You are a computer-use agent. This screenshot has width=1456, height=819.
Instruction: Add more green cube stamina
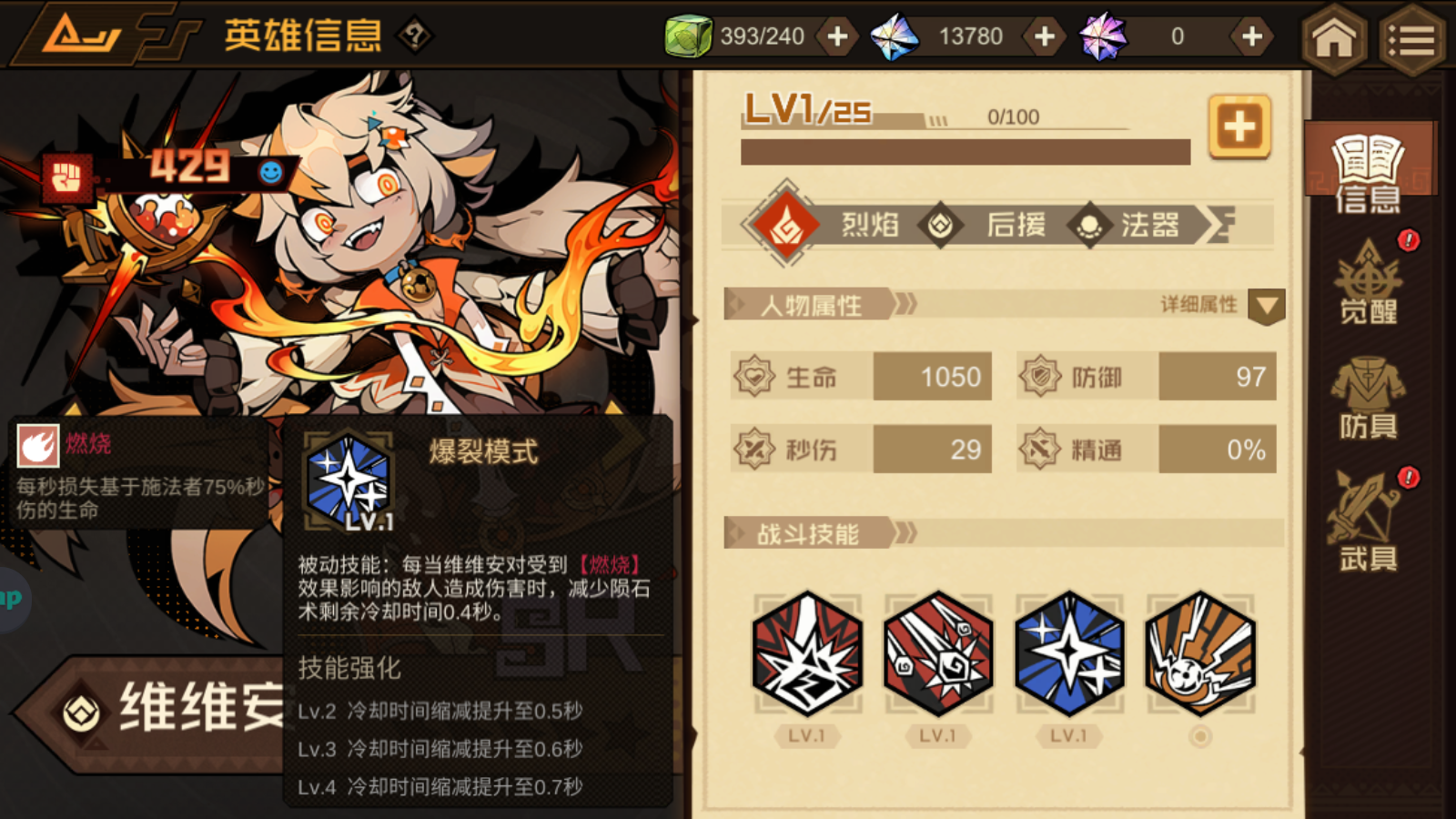tap(837, 36)
